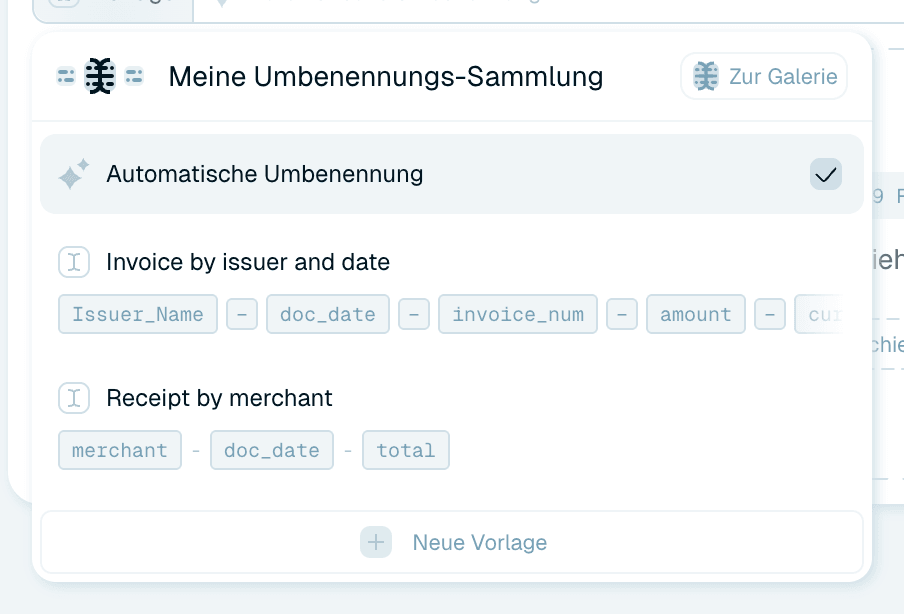This screenshot has width=904, height=614.
Task: Select the invoice_num token
Action: click(x=518, y=314)
